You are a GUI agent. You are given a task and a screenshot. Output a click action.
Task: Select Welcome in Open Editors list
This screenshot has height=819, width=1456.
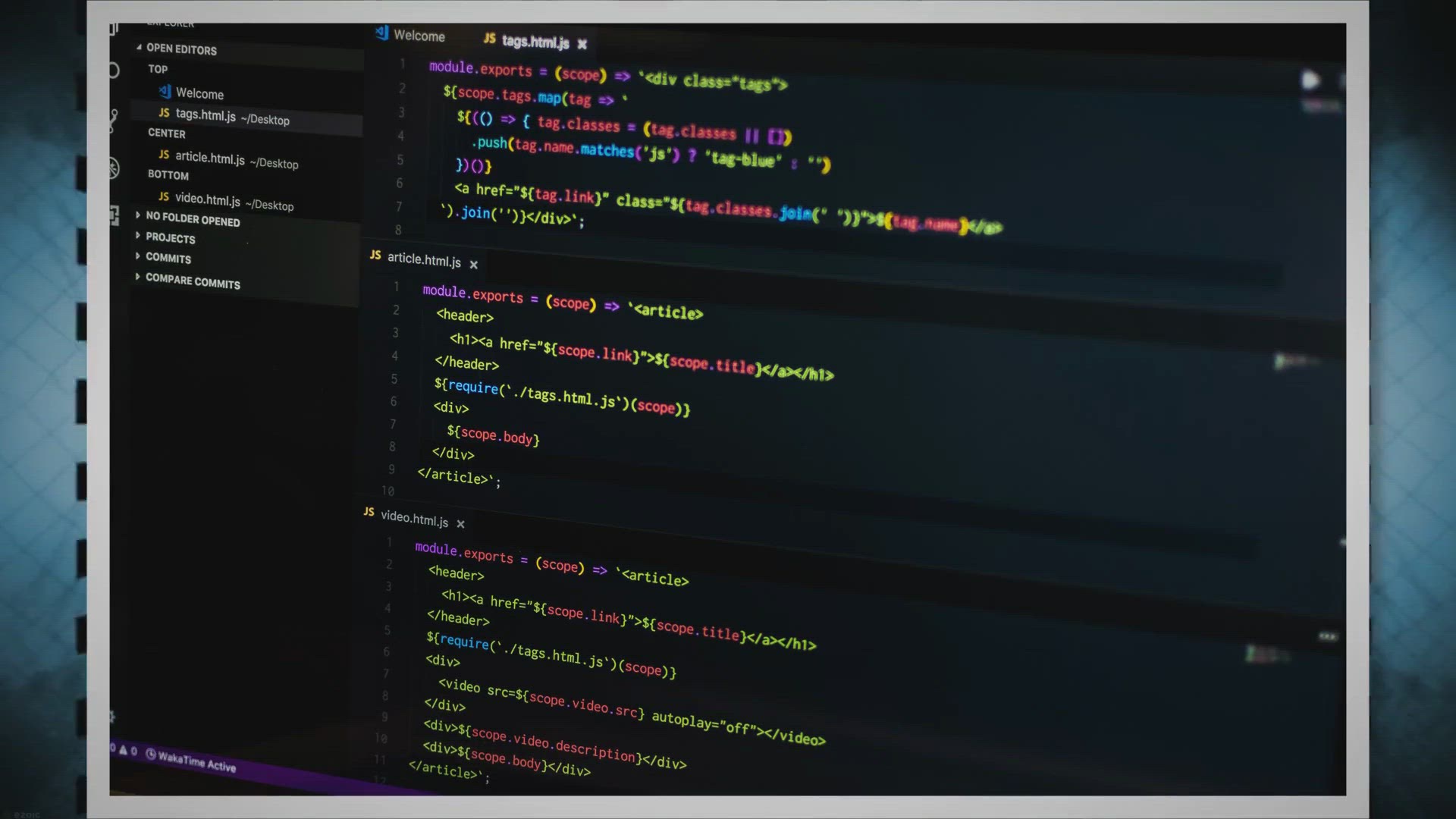tap(199, 93)
